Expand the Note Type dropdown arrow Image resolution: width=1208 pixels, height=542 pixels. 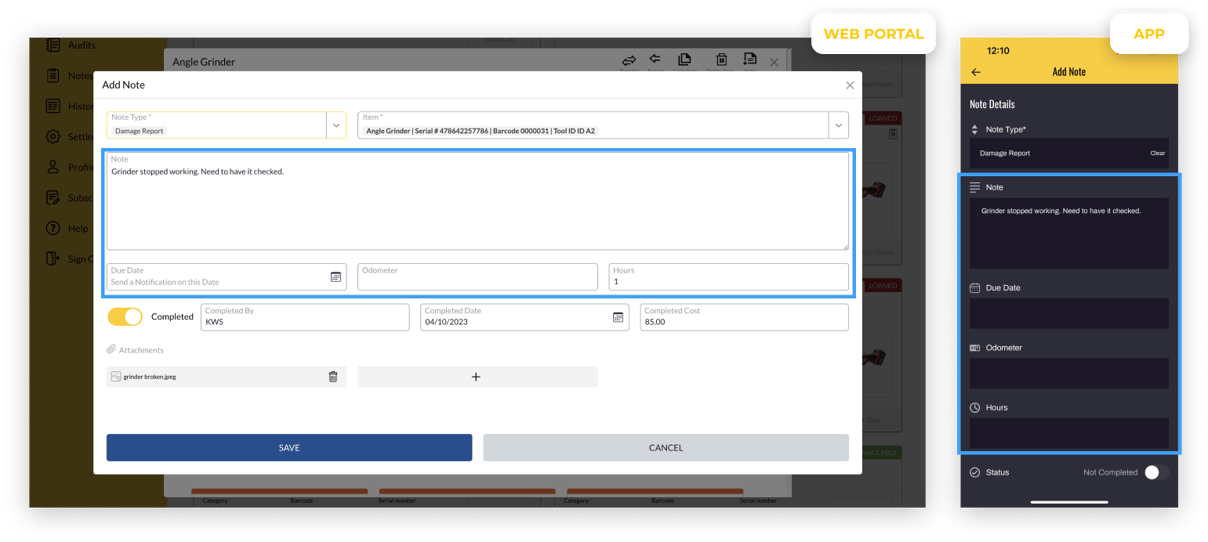336,126
